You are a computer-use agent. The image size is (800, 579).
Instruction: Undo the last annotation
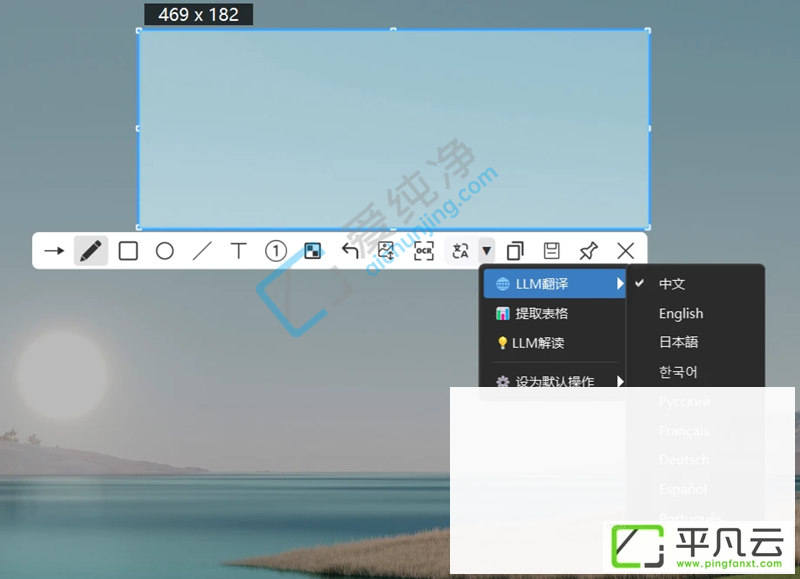tap(350, 251)
